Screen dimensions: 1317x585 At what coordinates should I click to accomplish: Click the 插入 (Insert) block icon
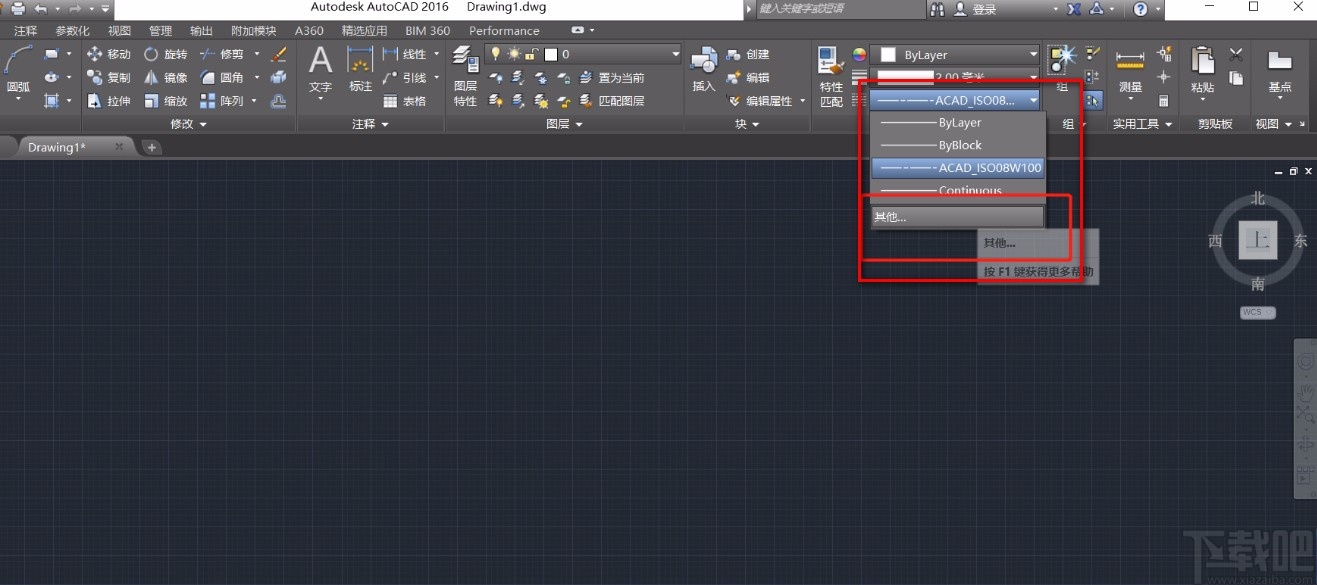[x=704, y=70]
